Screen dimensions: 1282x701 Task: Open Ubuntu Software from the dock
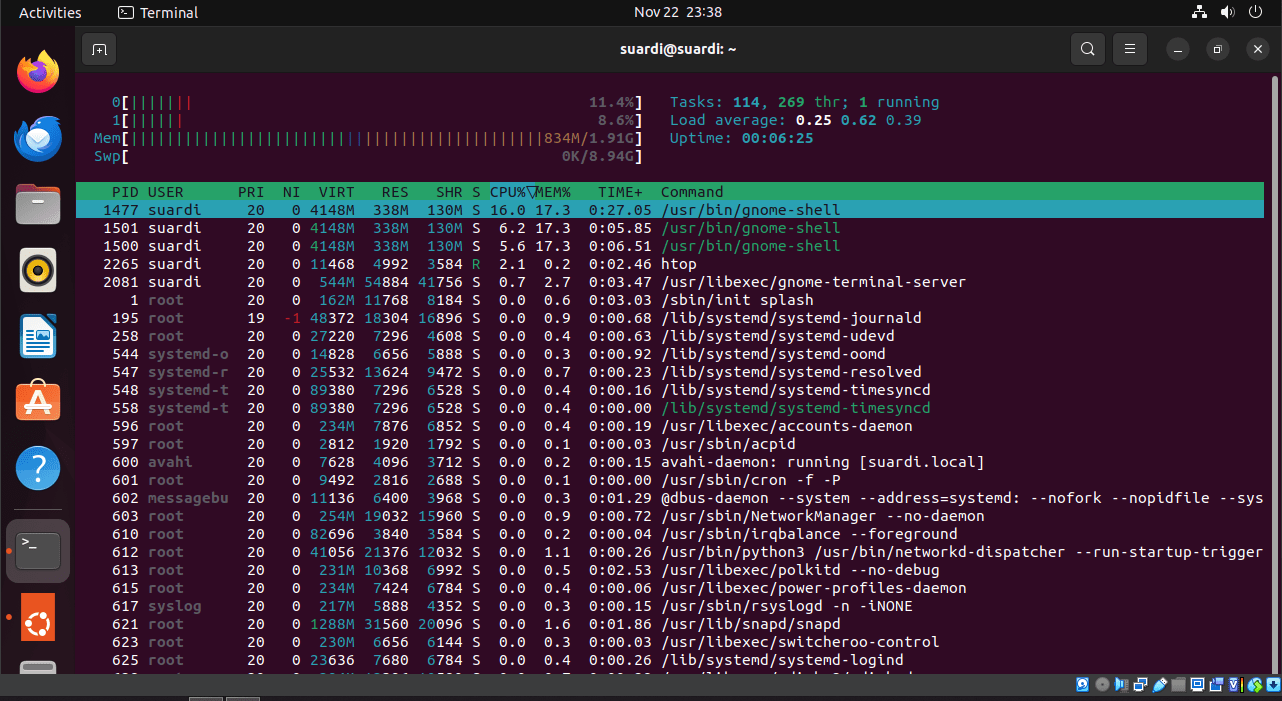click(x=38, y=402)
